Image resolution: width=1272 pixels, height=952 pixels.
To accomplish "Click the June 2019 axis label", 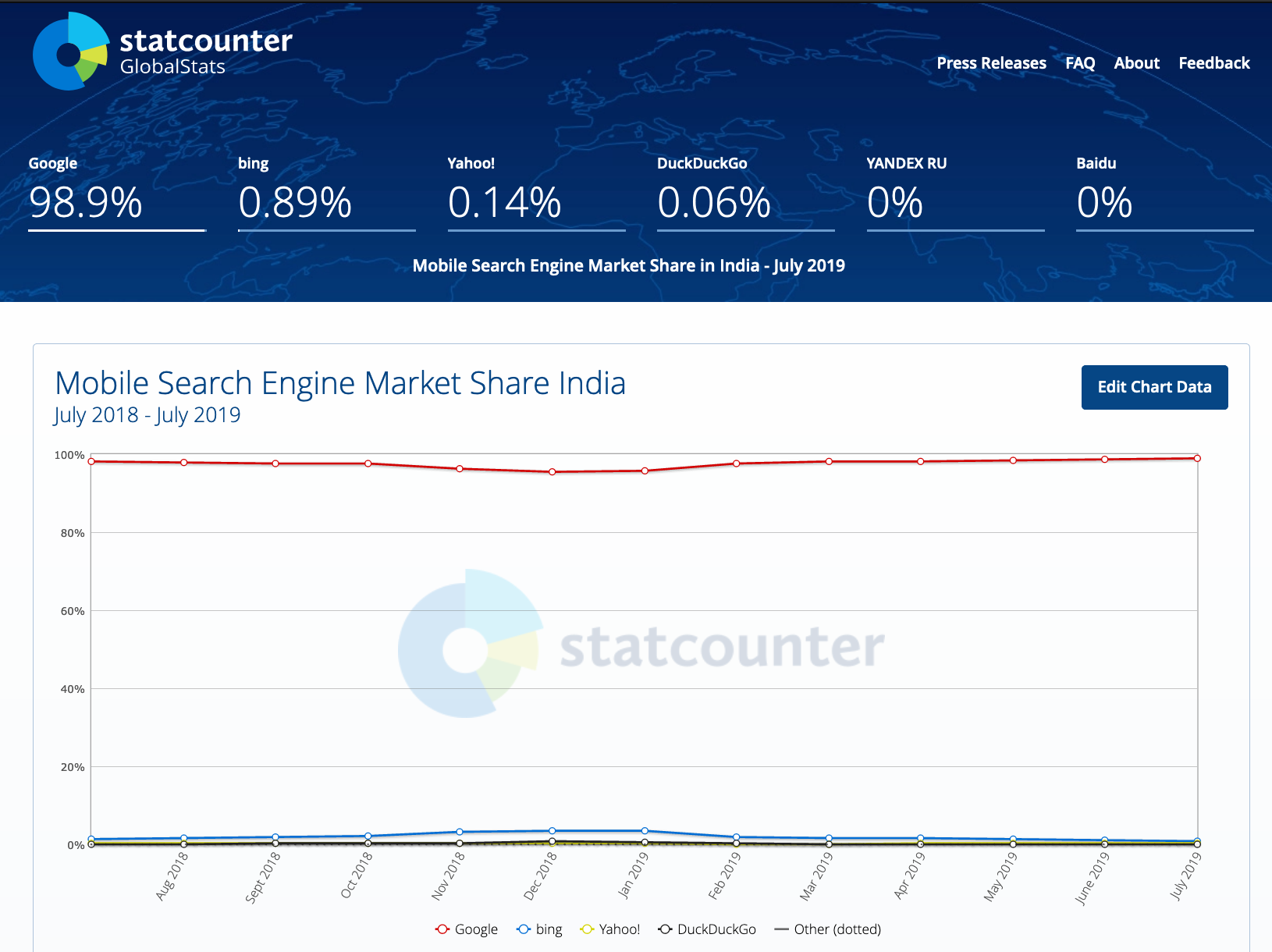I will [x=1093, y=878].
